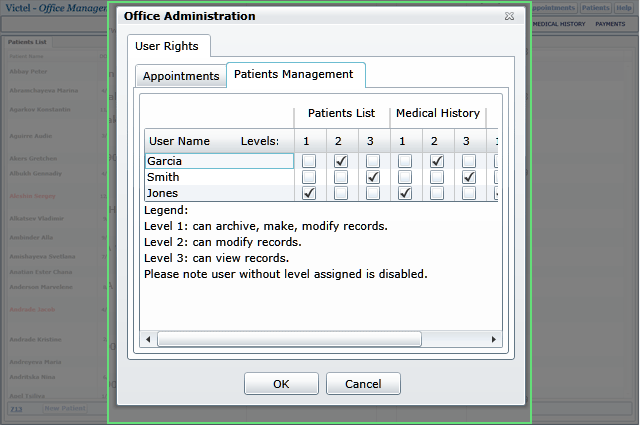Click the horizontal scrollbar thumb
The width and height of the screenshot is (640, 425).
[x=289, y=339]
